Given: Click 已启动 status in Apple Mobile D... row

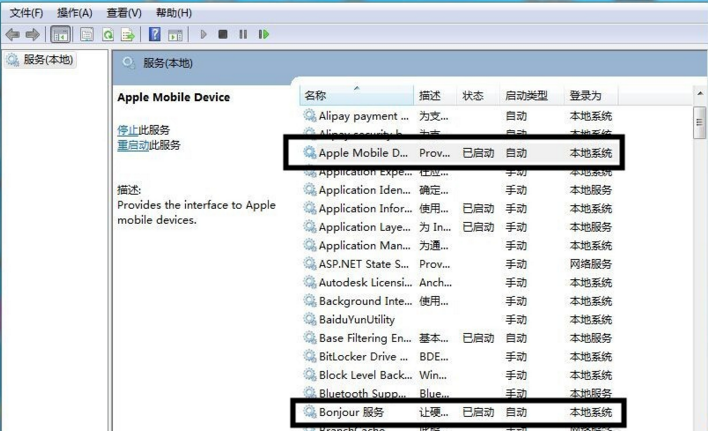Looking at the screenshot, I should [x=478, y=153].
